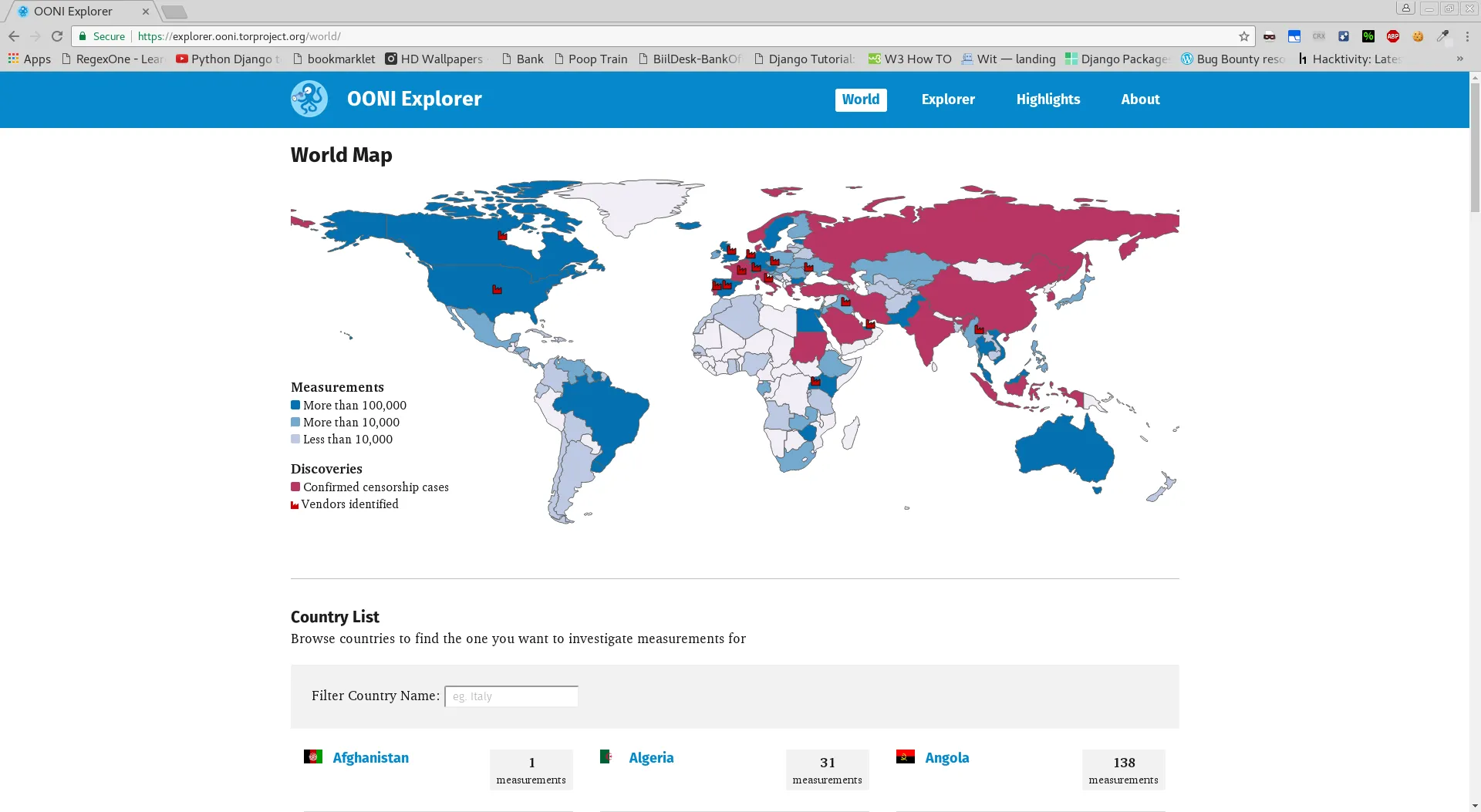
Task: Click the OONI octopus logo
Action: coord(309,99)
